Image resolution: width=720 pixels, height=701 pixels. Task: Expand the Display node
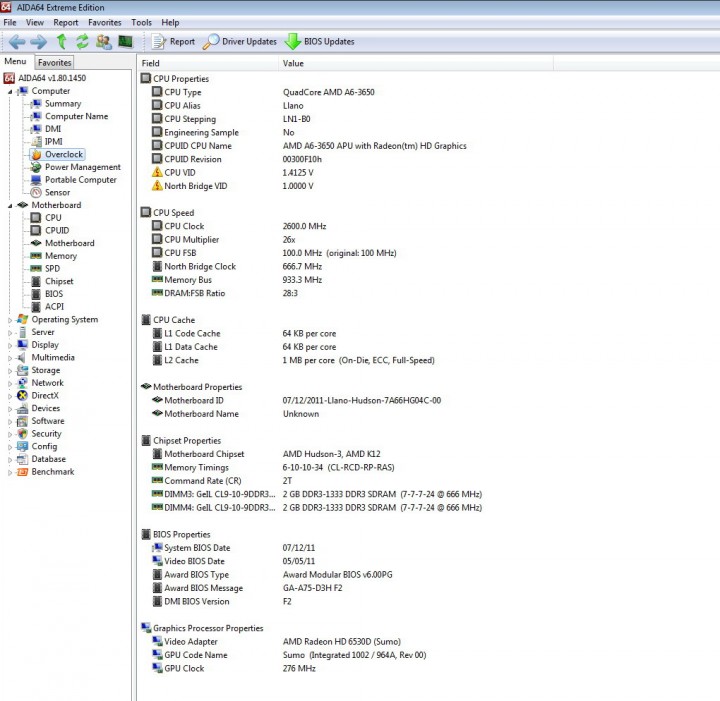coord(10,345)
